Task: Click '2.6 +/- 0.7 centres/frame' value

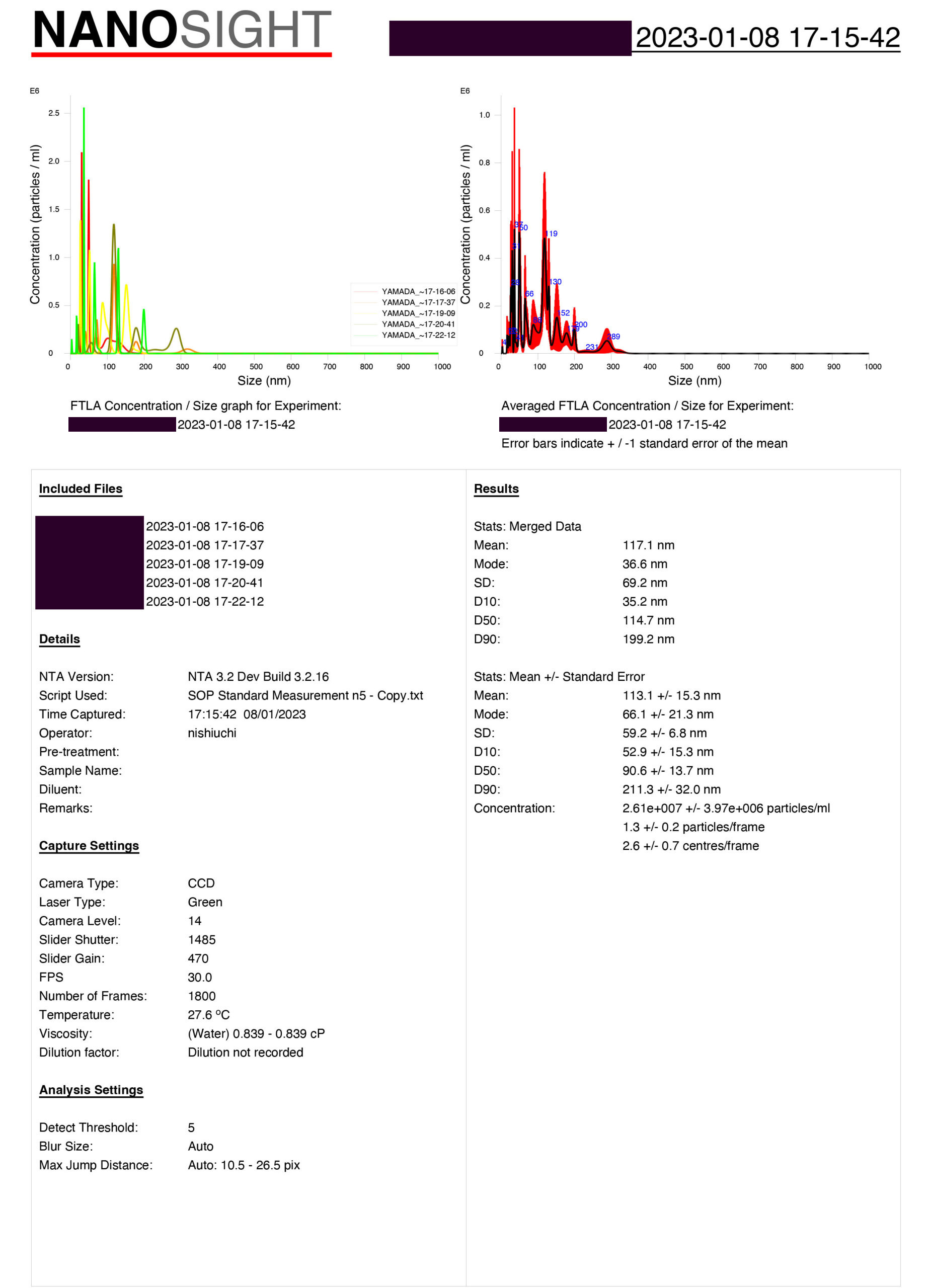Action: click(690, 846)
